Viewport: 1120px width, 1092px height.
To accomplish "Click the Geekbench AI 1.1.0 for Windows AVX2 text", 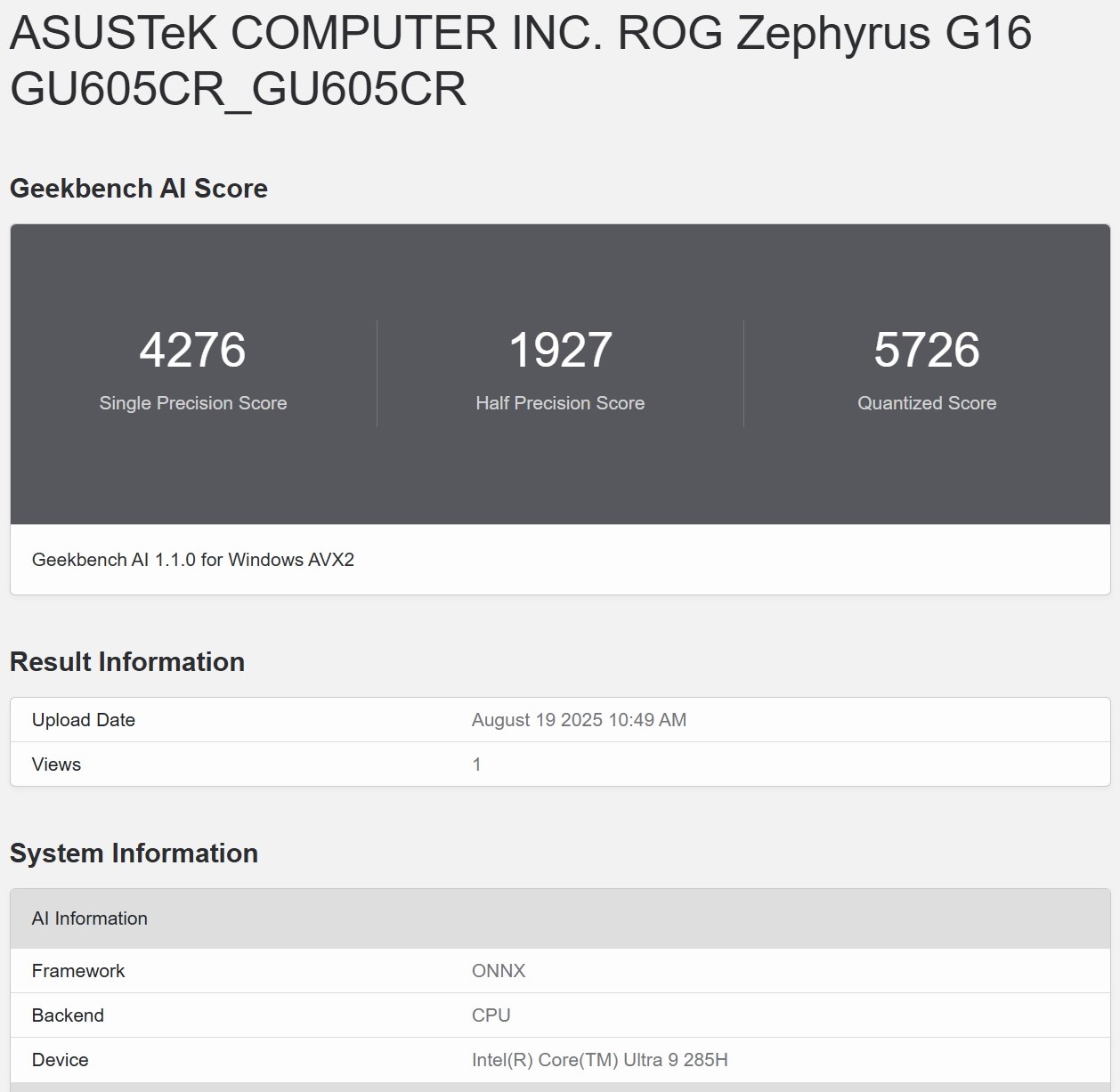I will click(x=193, y=560).
